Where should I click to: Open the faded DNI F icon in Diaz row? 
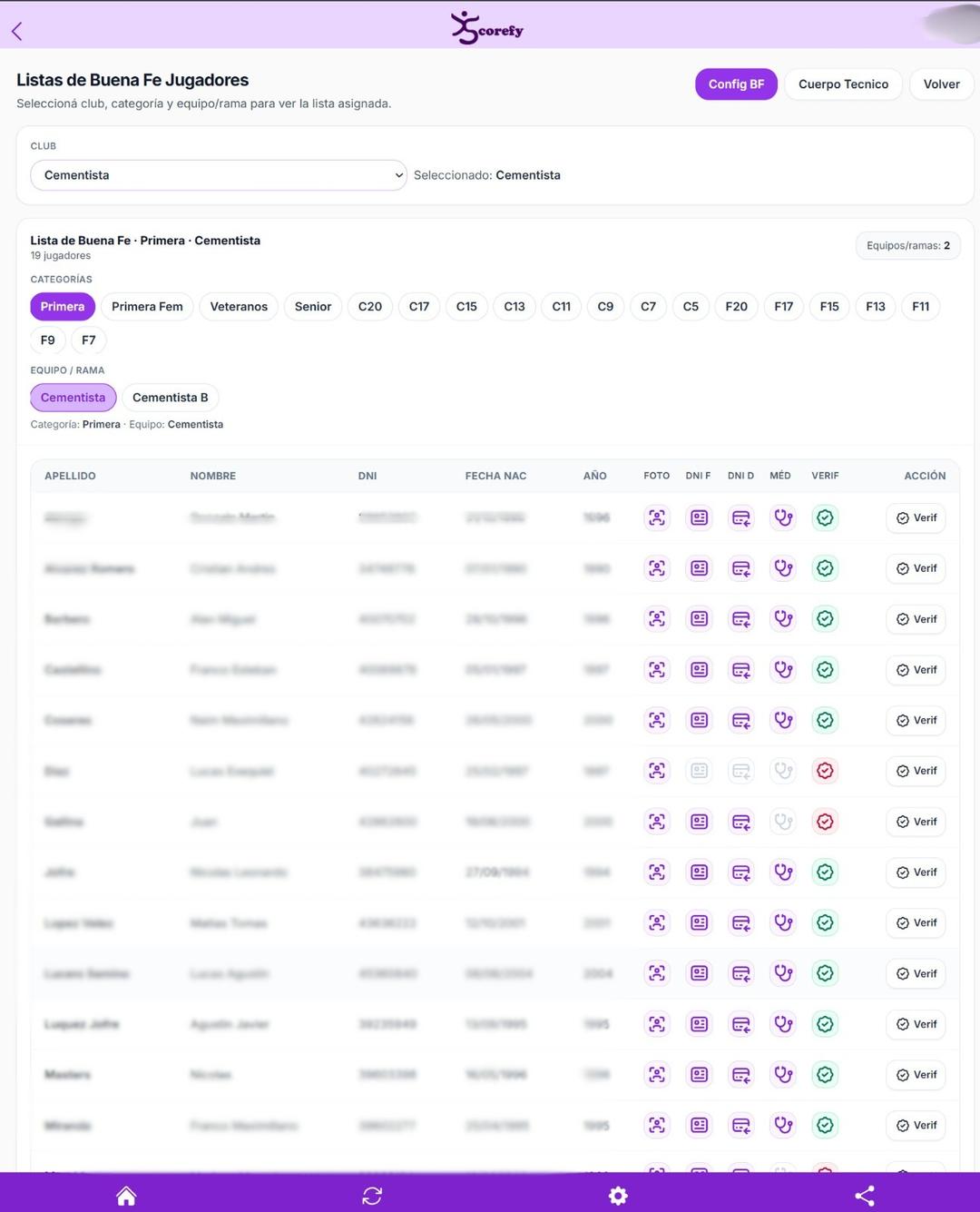[x=699, y=771]
